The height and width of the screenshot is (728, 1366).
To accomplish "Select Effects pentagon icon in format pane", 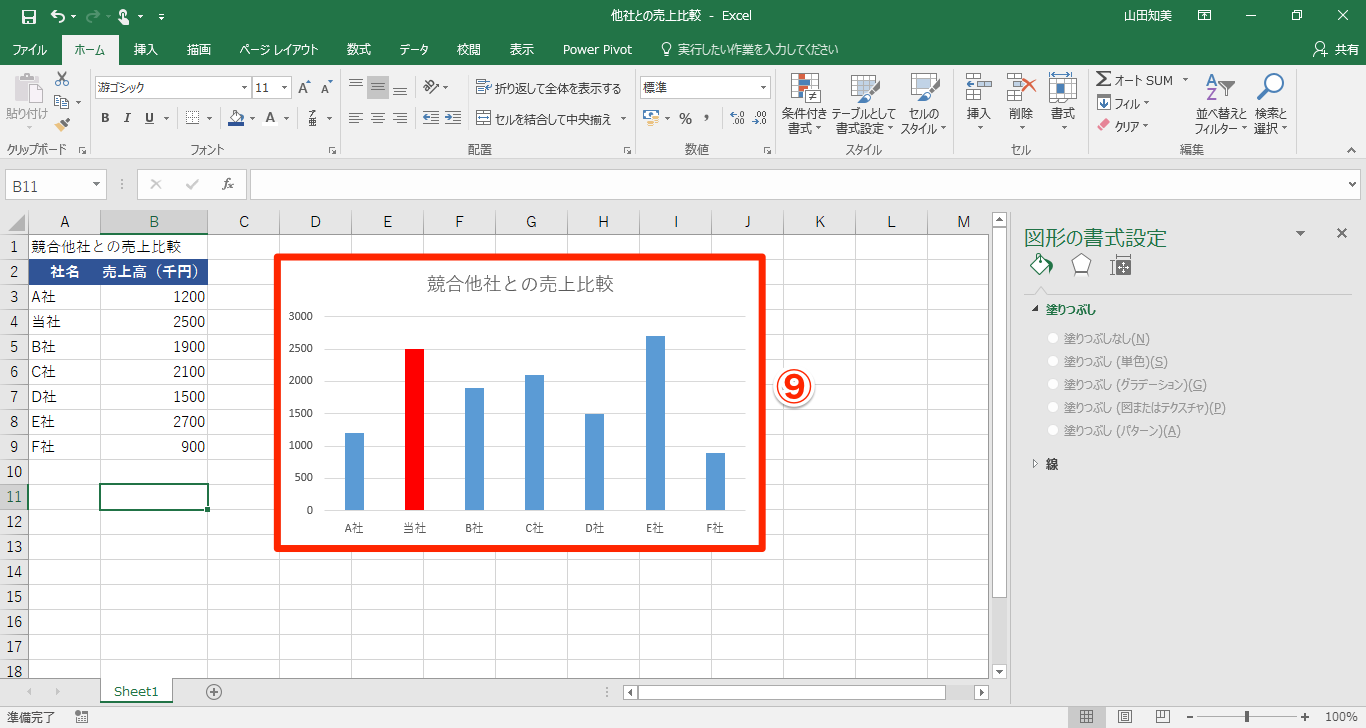I will click(1081, 266).
